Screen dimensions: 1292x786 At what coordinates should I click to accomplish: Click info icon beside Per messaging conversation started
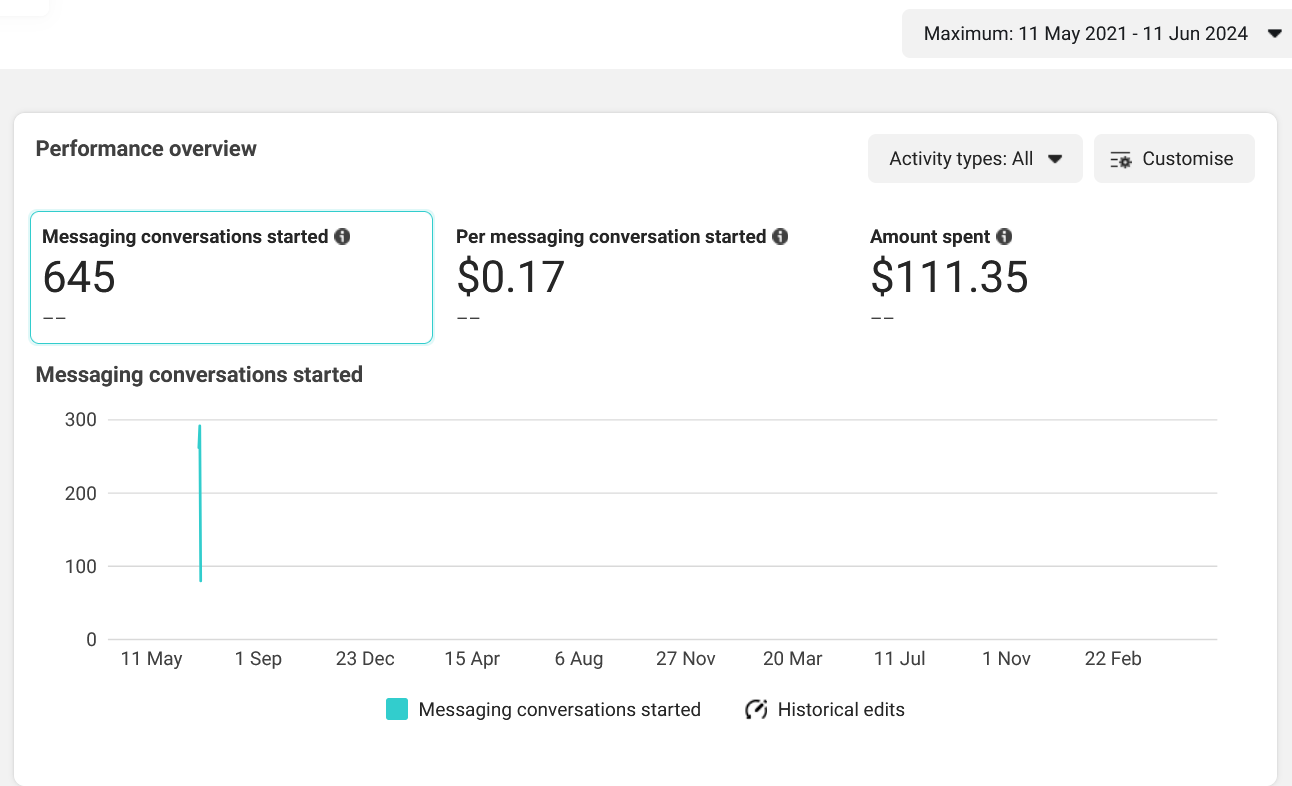pyautogui.click(x=780, y=237)
